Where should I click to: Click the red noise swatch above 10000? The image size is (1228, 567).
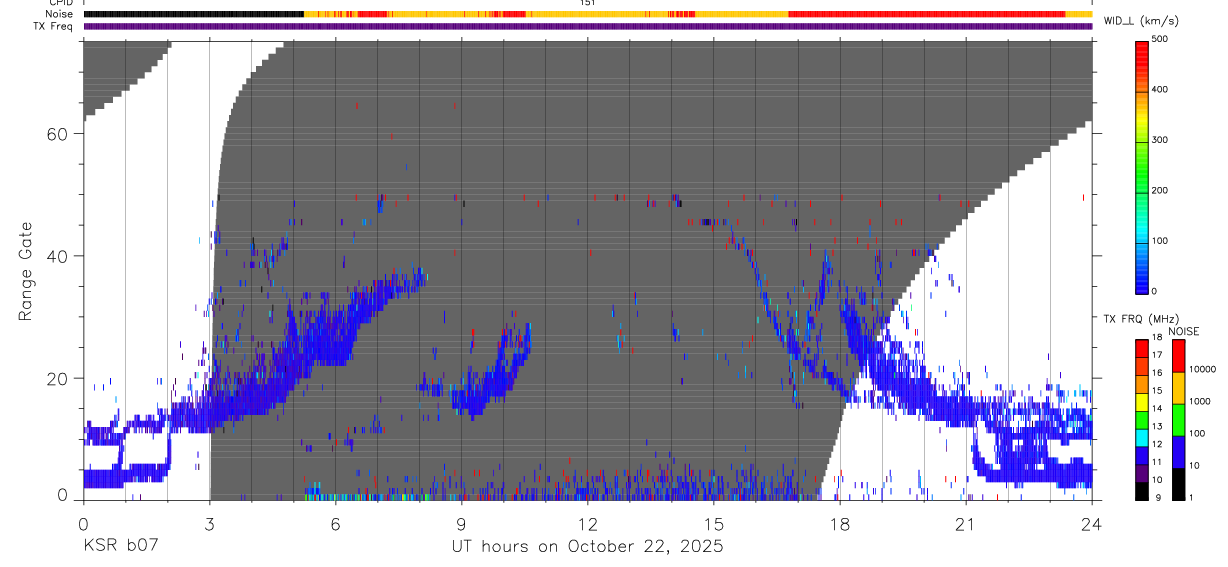1178,355
